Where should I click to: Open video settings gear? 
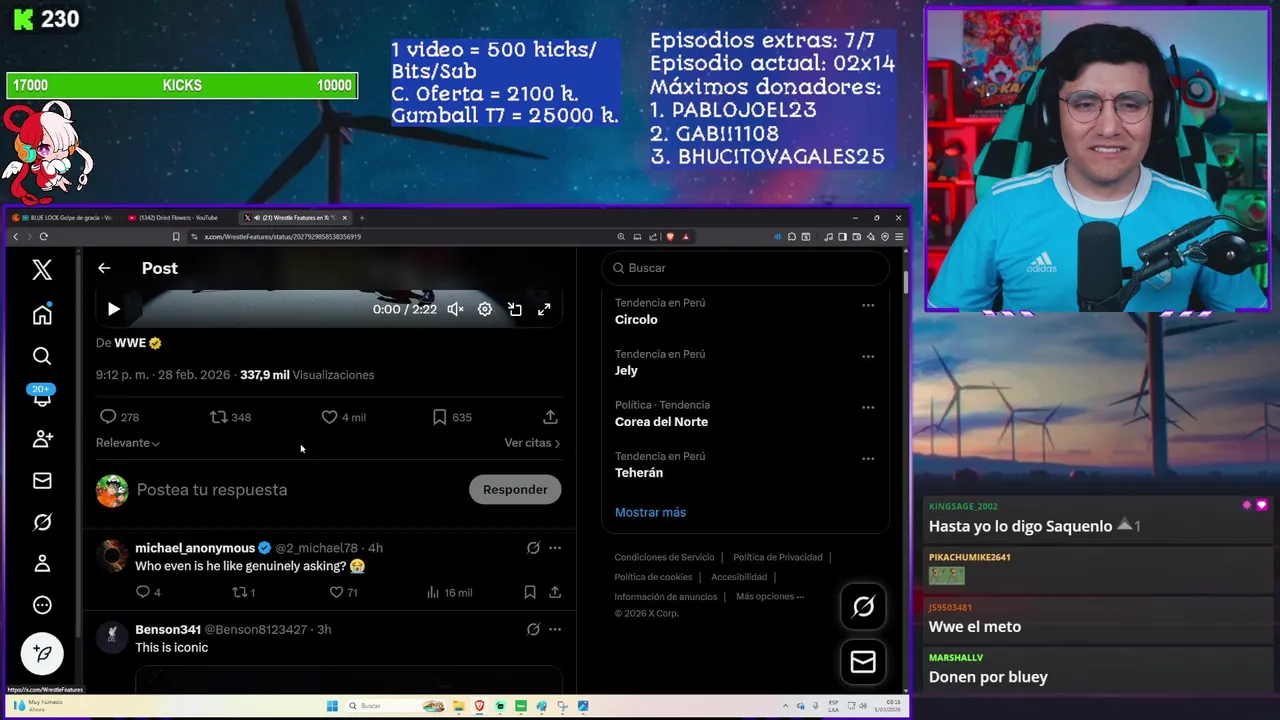(x=485, y=310)
